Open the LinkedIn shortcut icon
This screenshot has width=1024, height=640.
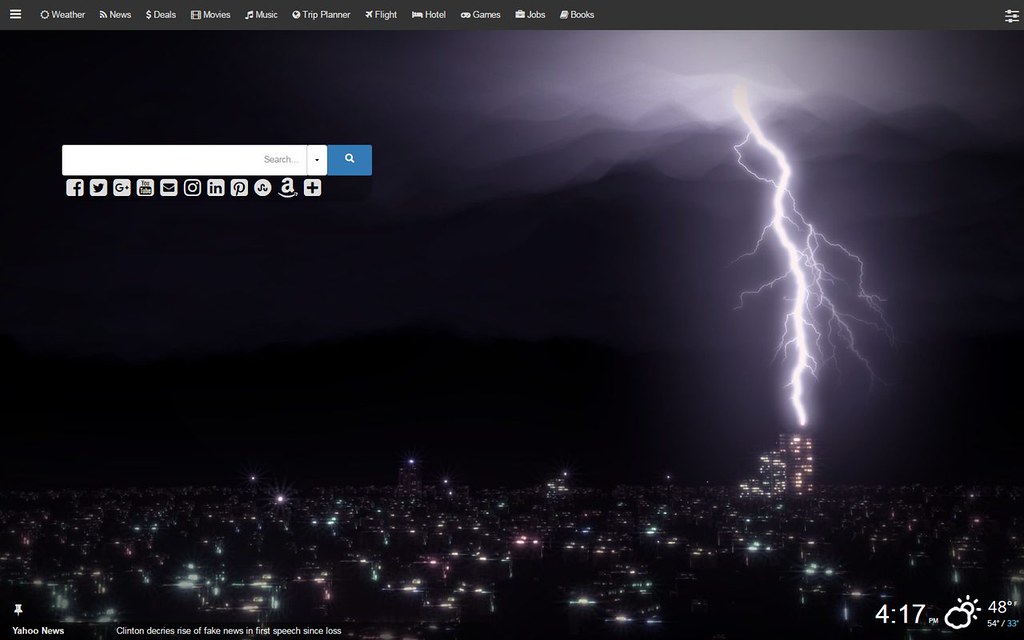216,188
